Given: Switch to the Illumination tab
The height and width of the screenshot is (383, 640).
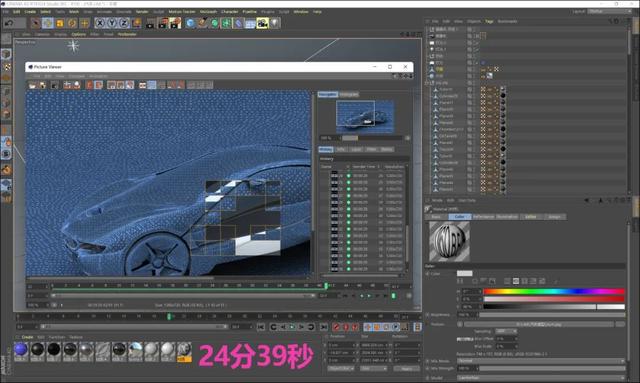Looking at the screenshot, I should 507,217.
